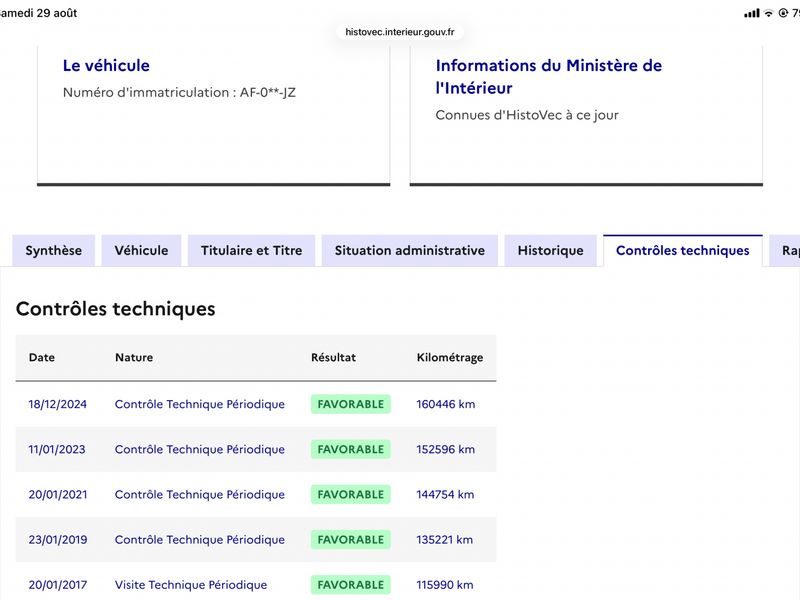Screen dimensions: 800x600
Task: Tap the cellular signal status icon
Action: tap(752, 13)
